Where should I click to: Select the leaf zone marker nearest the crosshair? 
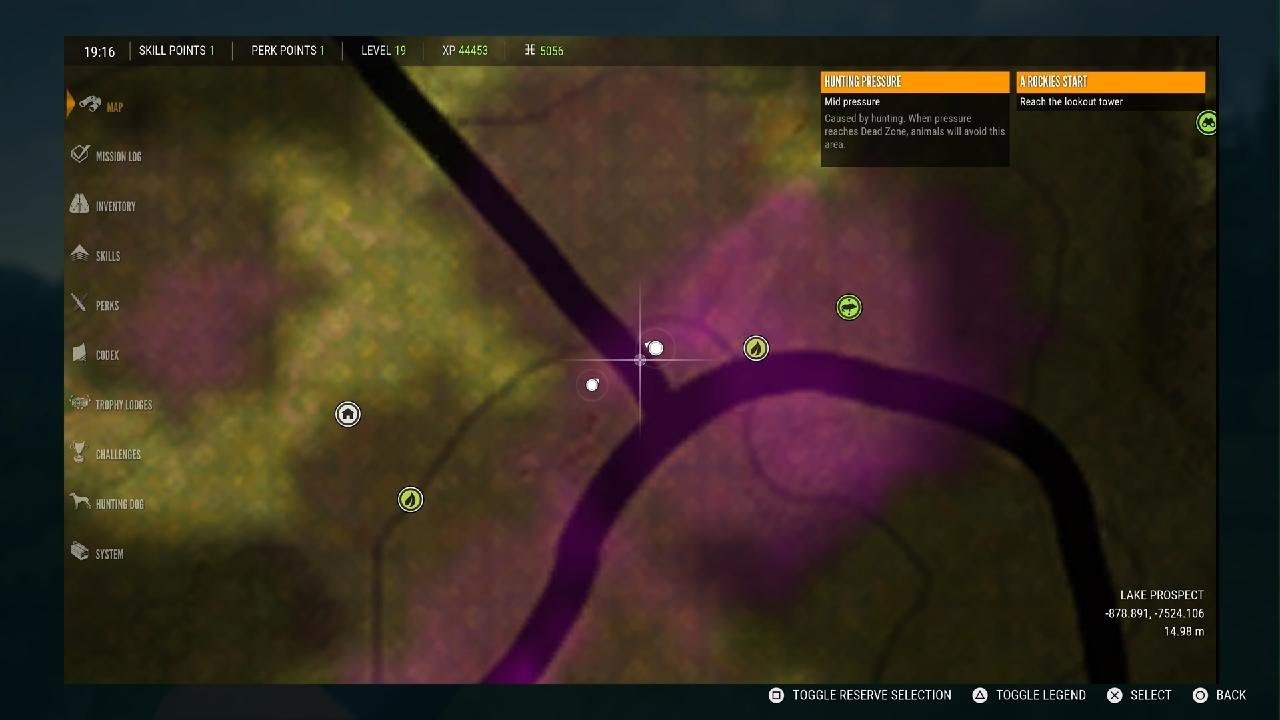pyautogui.click(x=756, y=348)
